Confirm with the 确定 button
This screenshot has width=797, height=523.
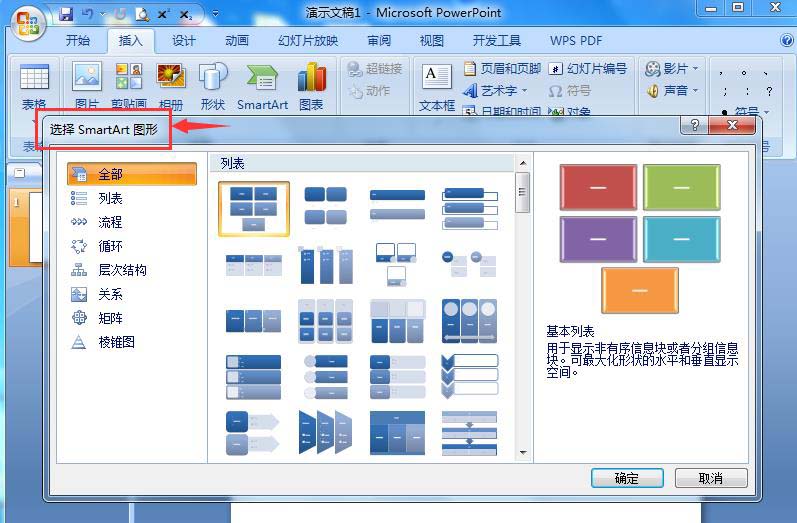click(627, 478)
